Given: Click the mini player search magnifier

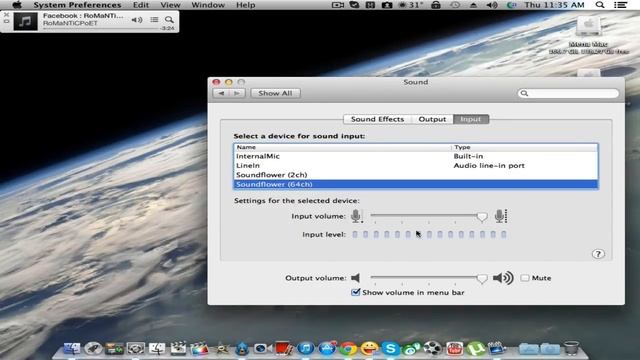Looking at the screenshot, I should [169, 20].
